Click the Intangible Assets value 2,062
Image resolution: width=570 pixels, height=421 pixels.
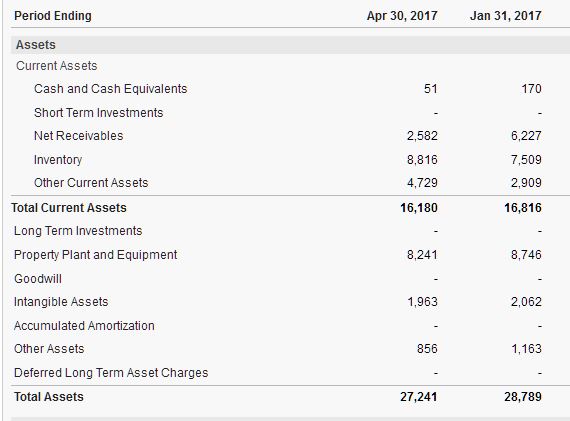point(526,302)
